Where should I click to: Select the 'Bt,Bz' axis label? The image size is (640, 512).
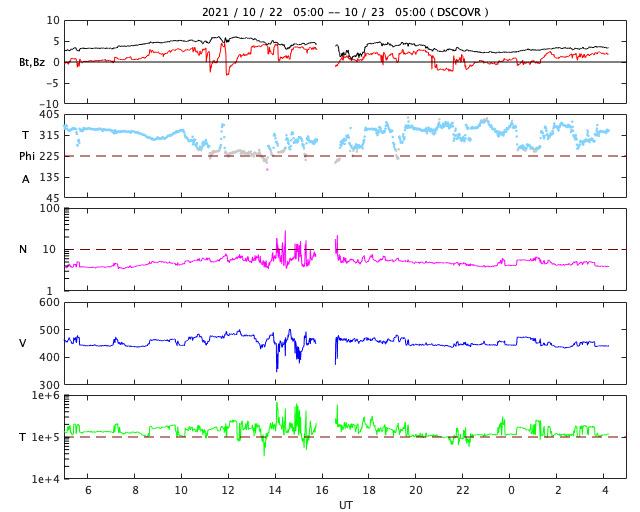tap(32, 62)
